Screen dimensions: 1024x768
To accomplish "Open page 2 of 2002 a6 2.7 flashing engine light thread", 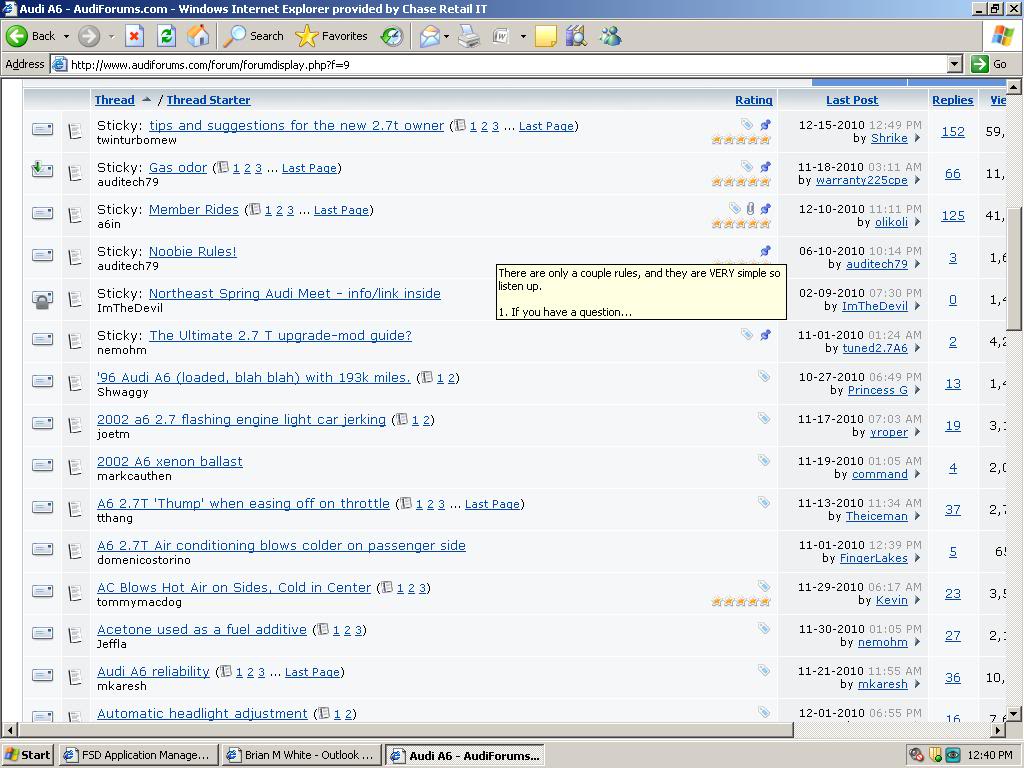I will (x=426, y=421).
